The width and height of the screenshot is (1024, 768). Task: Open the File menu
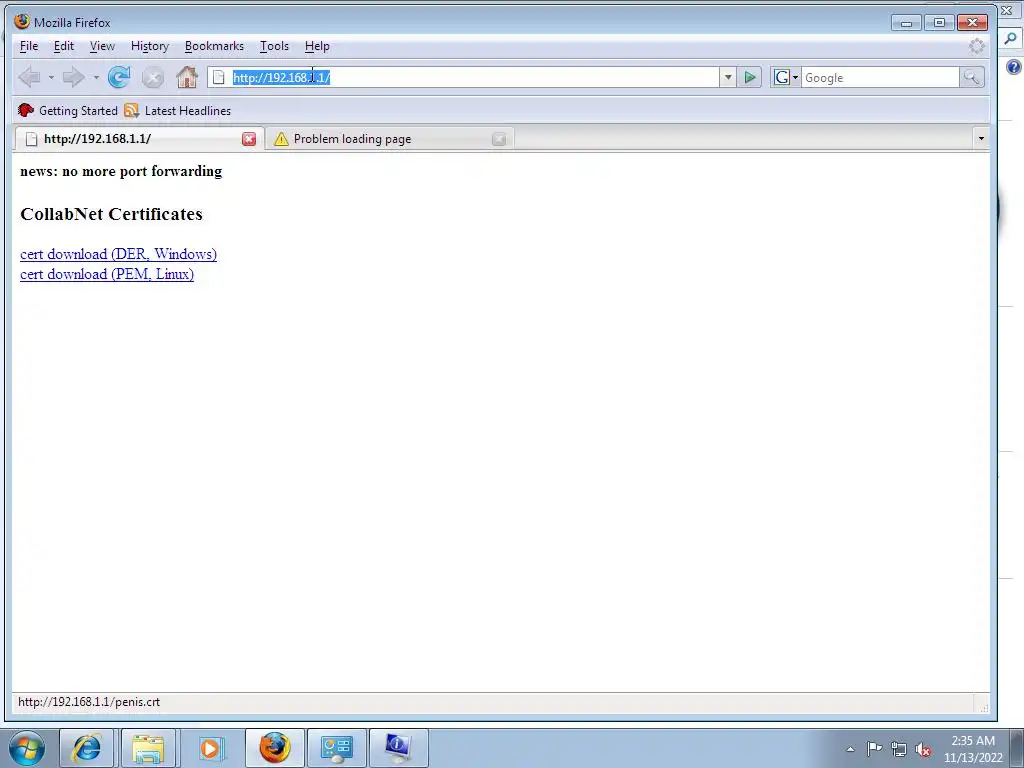[29, 46]
